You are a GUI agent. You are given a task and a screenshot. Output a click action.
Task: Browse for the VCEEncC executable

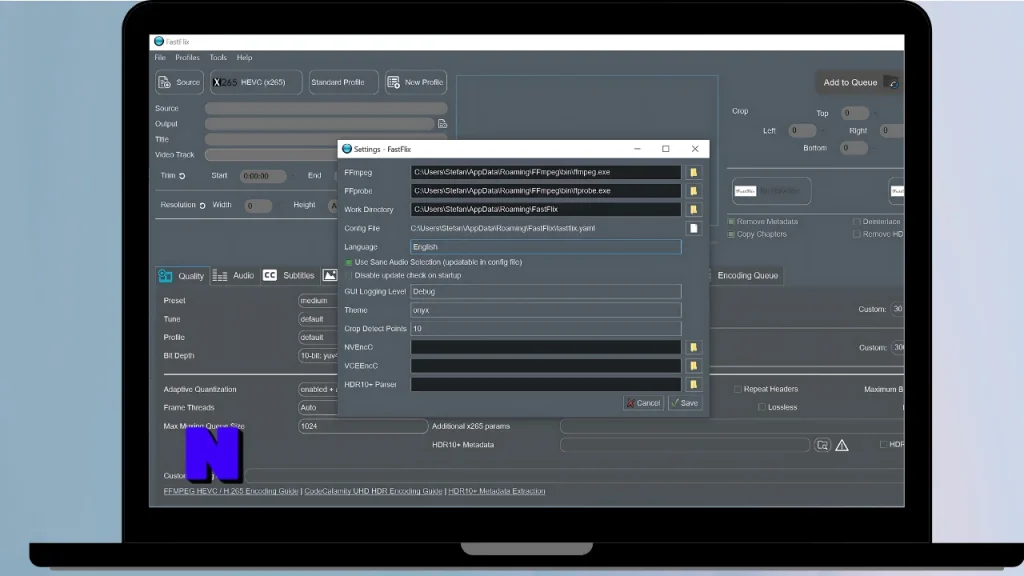[x=694, y=366]
